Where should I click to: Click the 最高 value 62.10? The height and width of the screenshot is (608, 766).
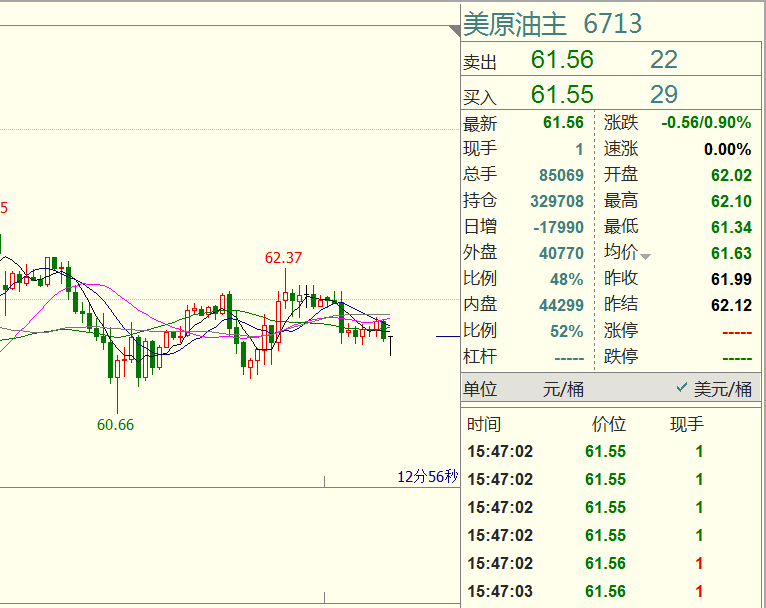[731, 201]
